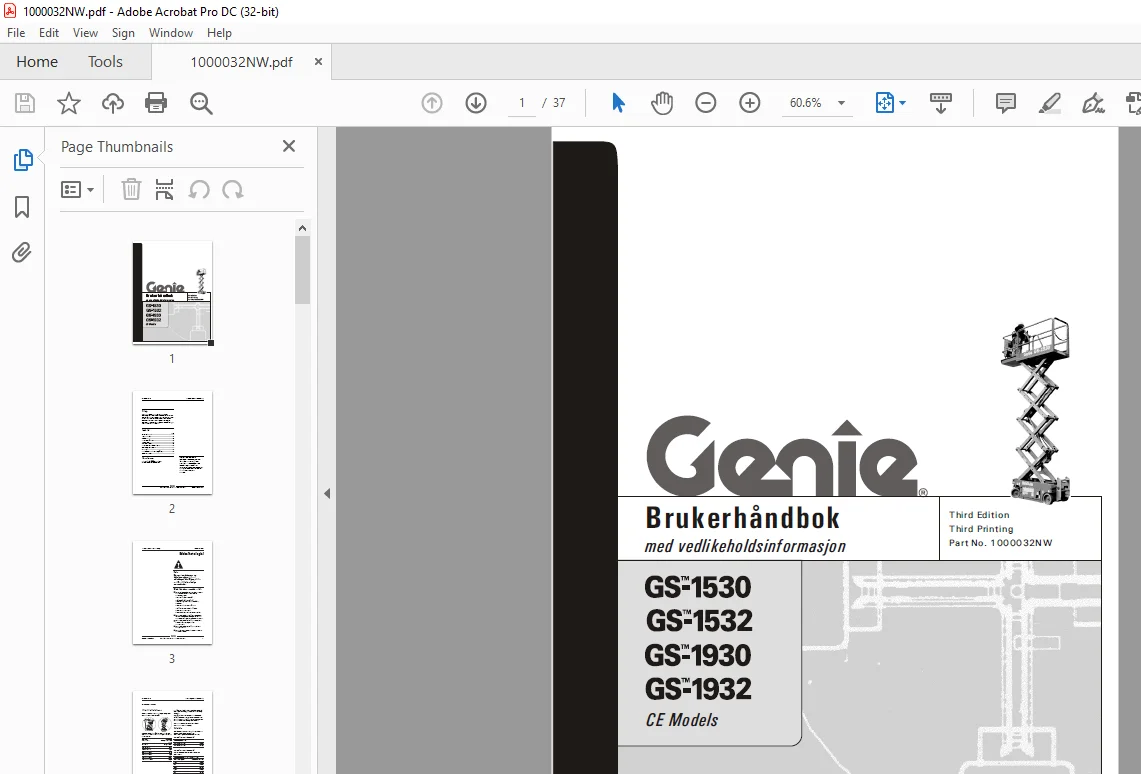Choose the selection arrow tool

pyautogui.click(x=618, y=103)
